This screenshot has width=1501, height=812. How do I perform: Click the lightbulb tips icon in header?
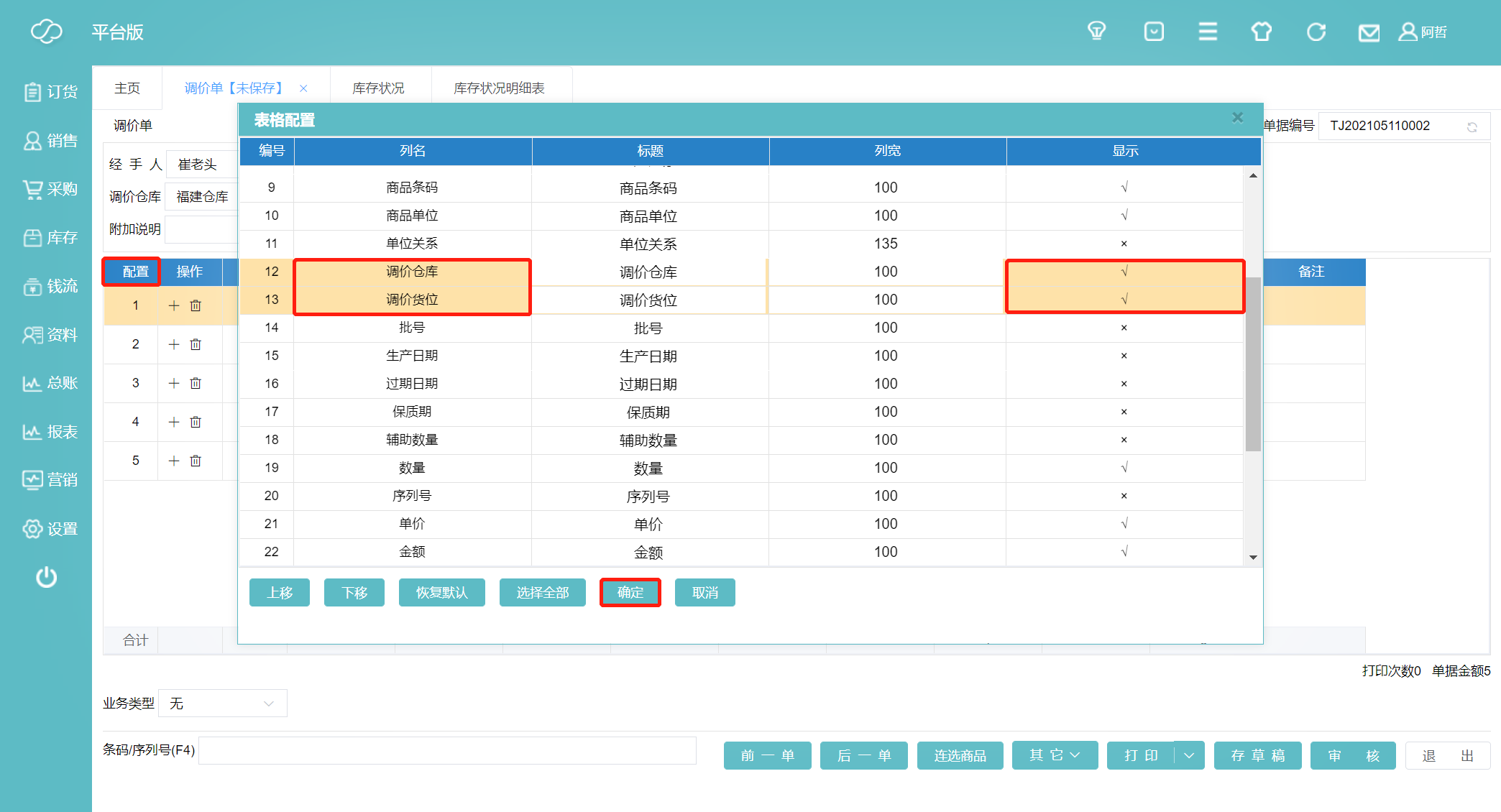1096,32
